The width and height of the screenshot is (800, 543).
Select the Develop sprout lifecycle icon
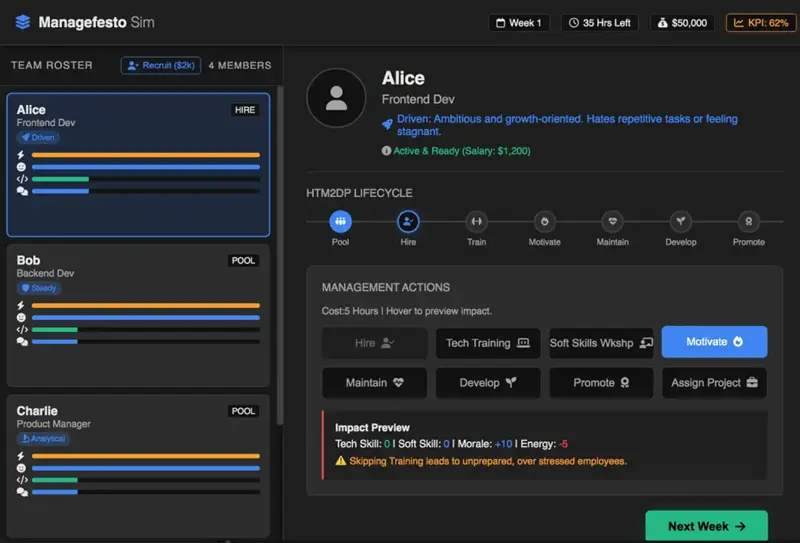pos(681,221)
